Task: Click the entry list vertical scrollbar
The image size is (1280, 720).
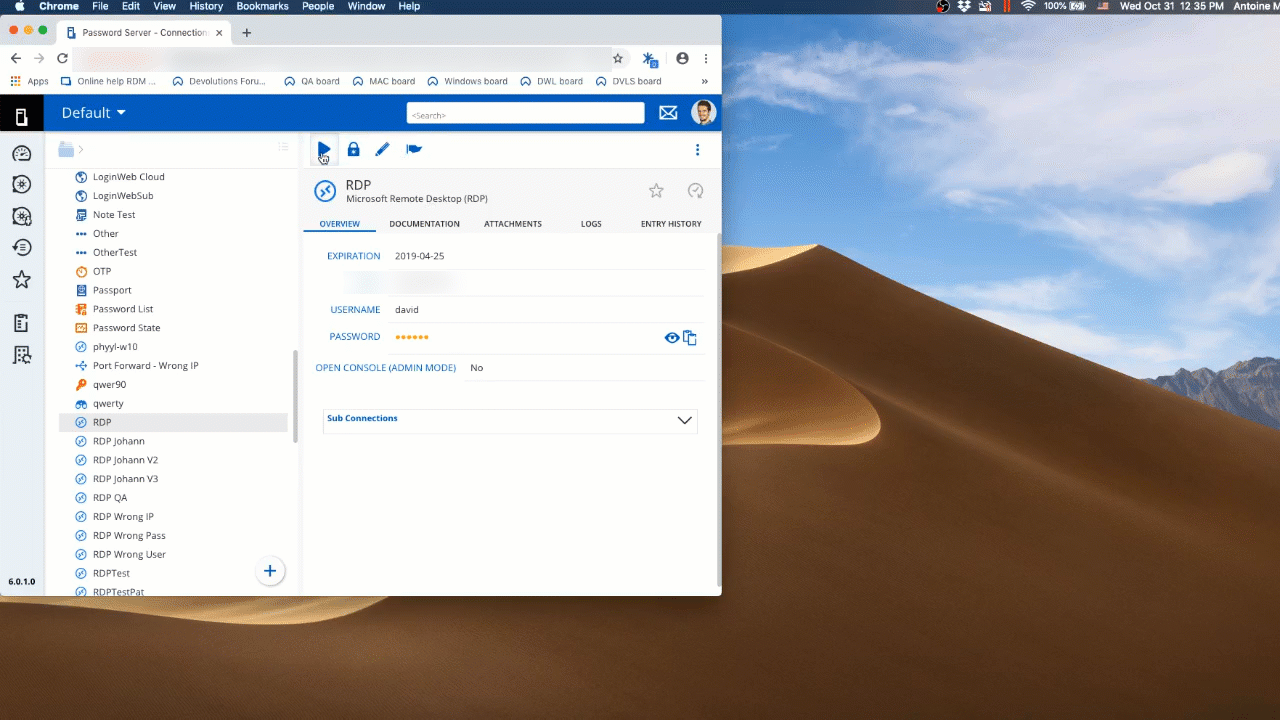Action: pyautogui.click(x=295, y=397)
